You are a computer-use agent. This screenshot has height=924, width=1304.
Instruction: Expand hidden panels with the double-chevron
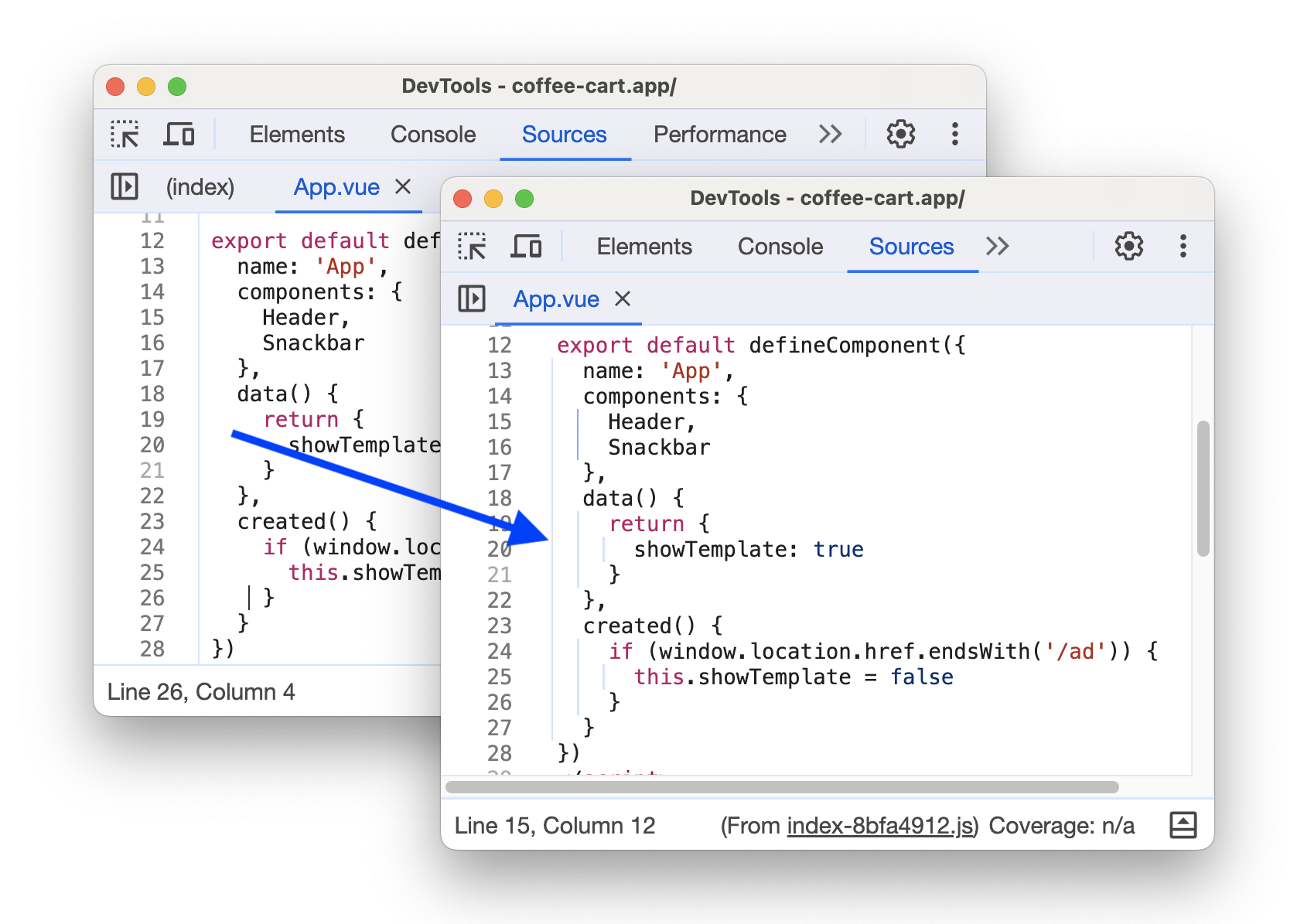click(x=998, y=246)
